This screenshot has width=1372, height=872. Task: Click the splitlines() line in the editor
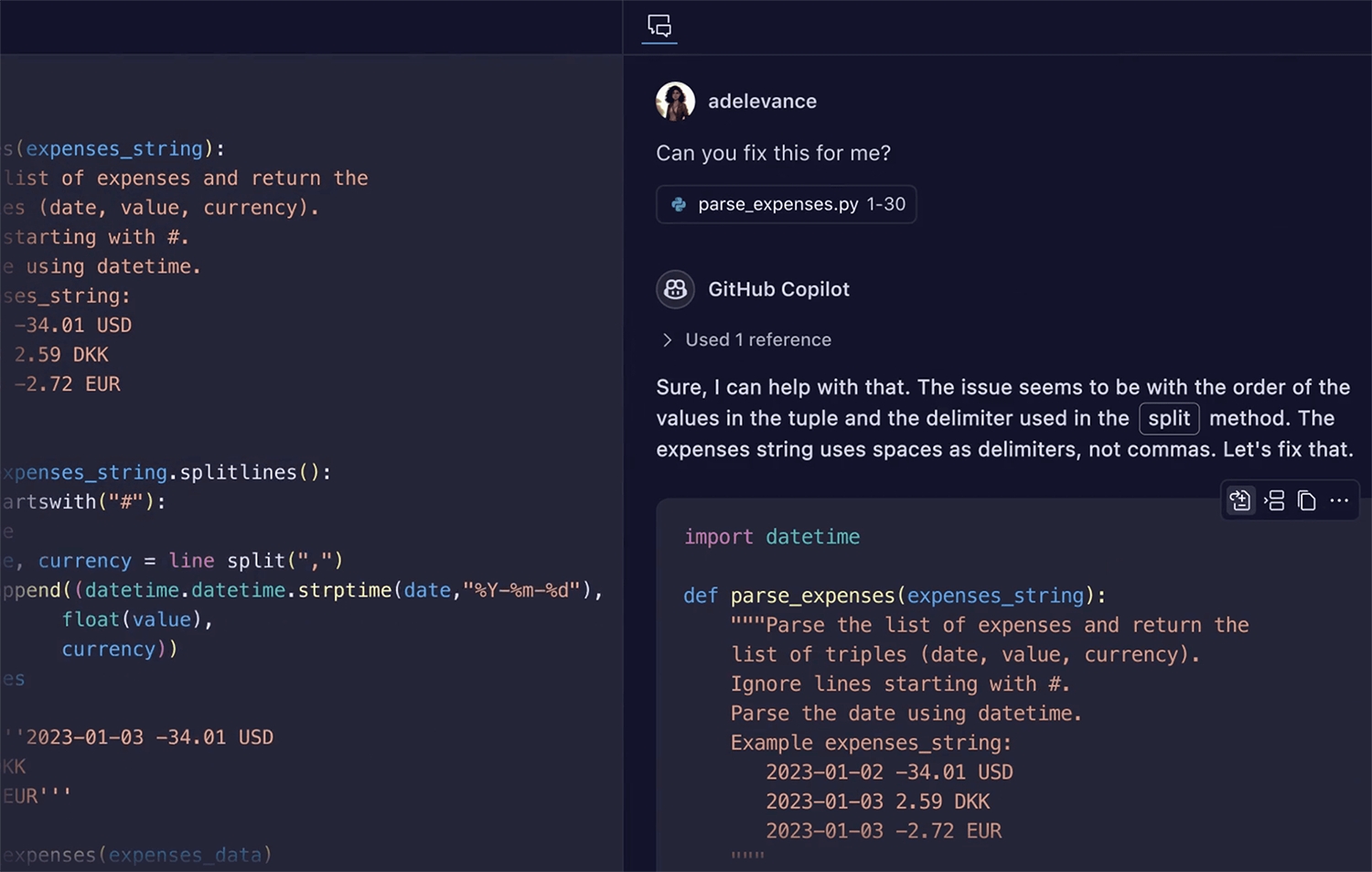166,472
